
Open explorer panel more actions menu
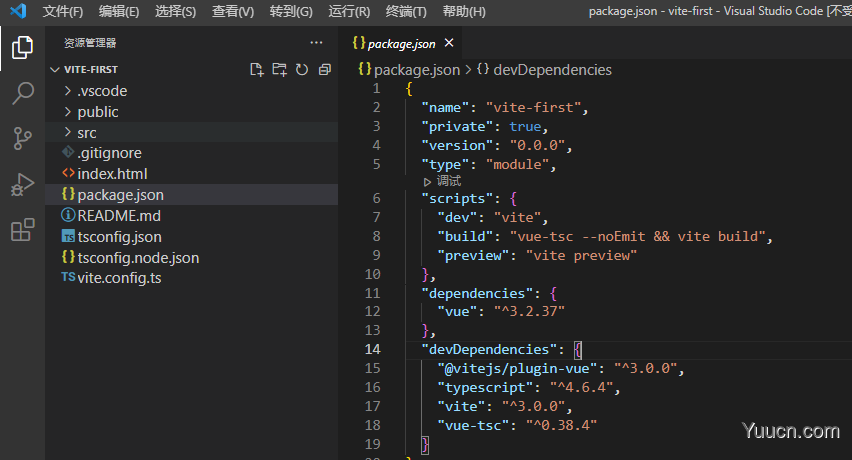coord(316,42)
